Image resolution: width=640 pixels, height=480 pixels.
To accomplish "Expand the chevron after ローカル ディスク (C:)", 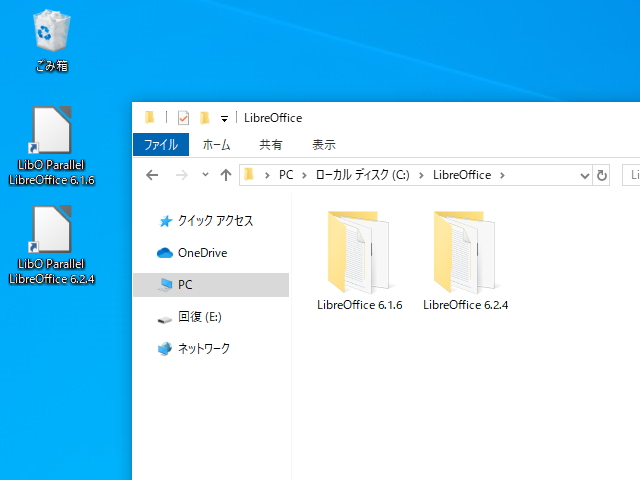I will [x=421, y=176].
